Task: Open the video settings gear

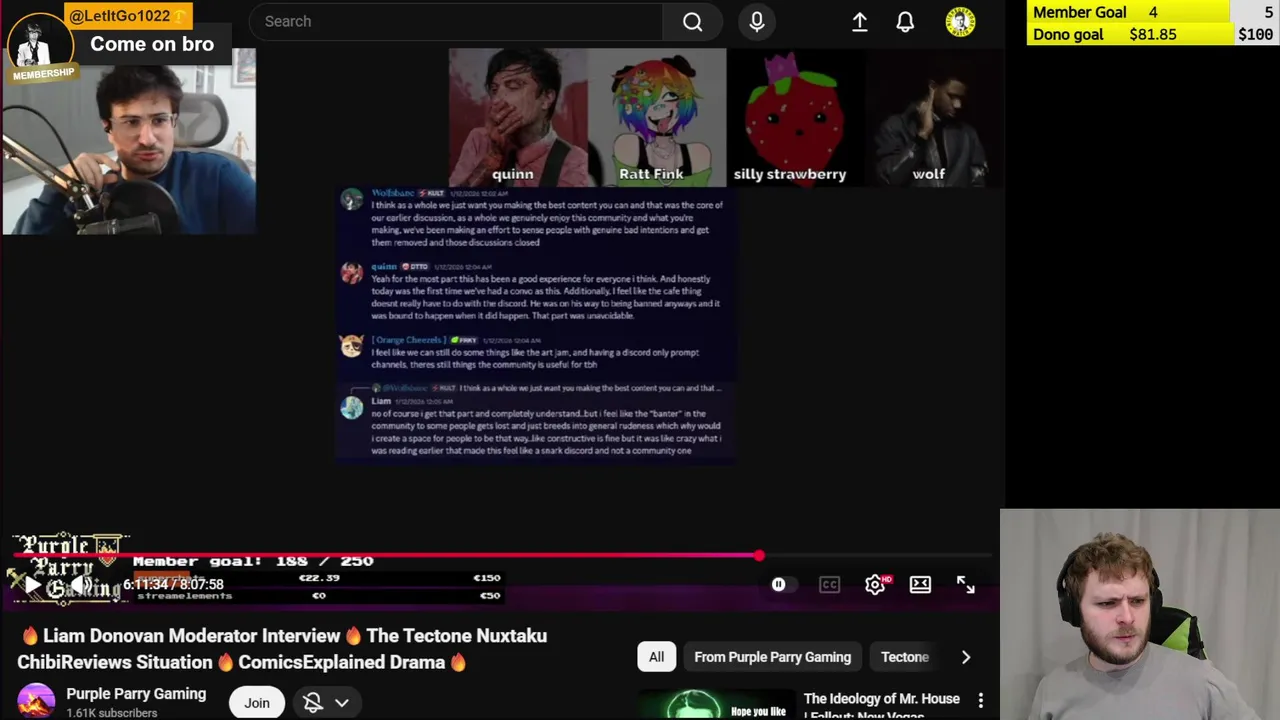Action: (875, 585)
